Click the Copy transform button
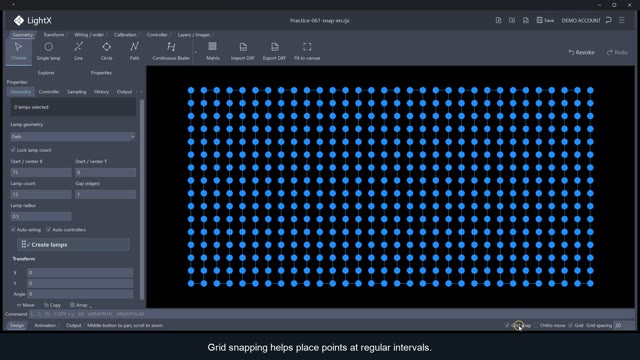640x360 pixels. tap(52, 305)
